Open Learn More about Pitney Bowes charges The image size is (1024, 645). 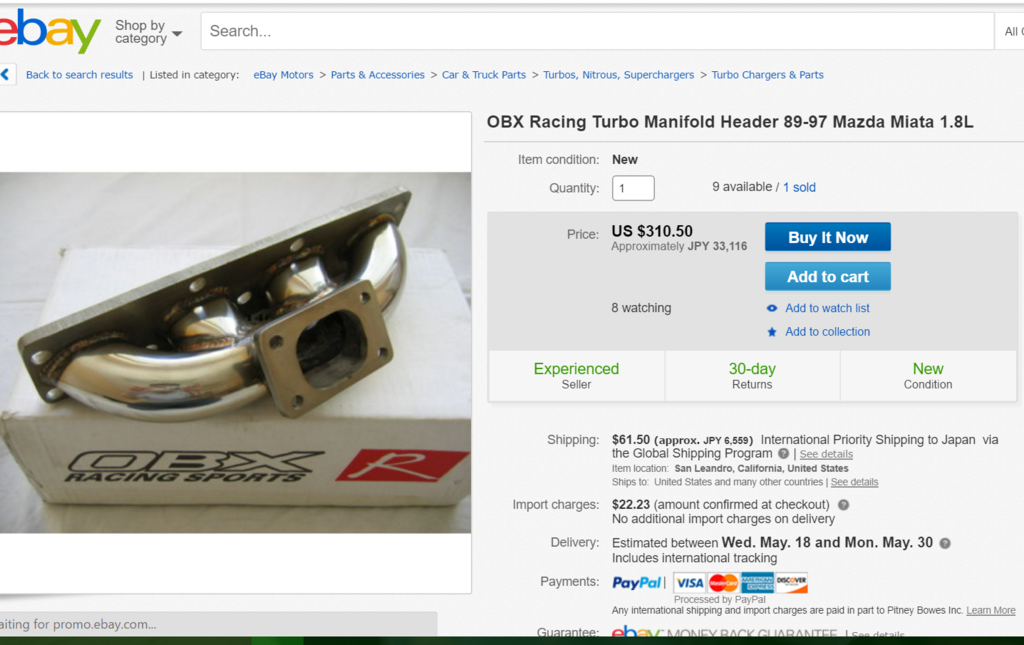991,610
